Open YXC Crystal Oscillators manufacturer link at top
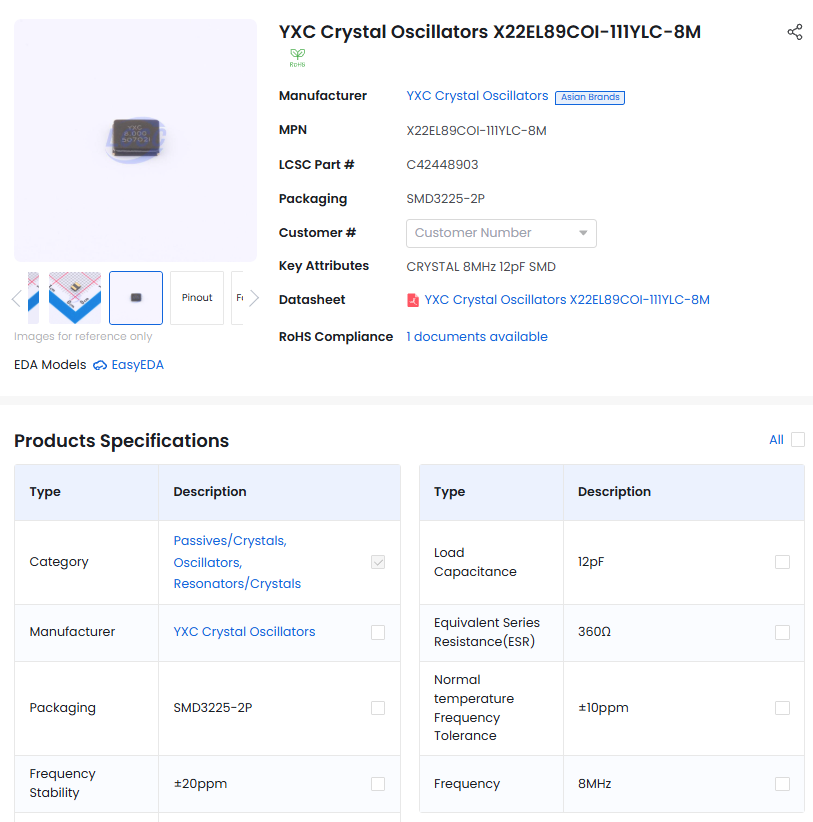This screenshot has width=813, height=822. pos(477,96)
